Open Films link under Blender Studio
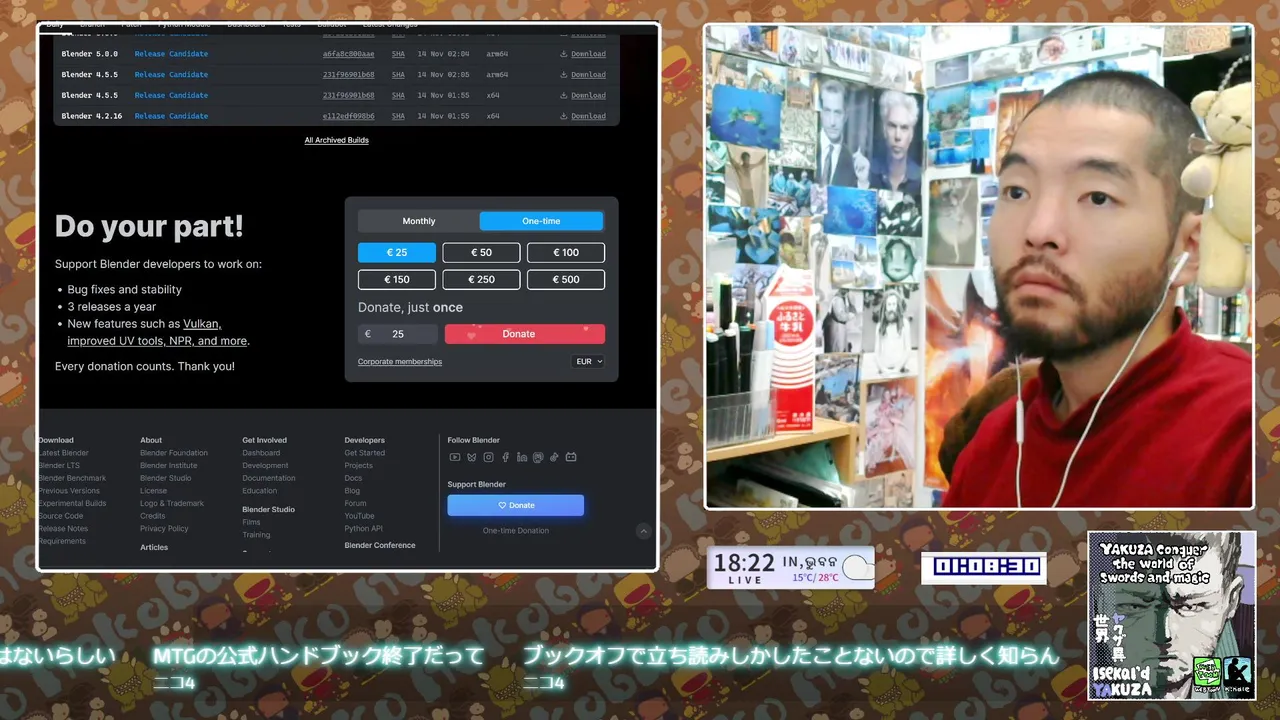The width and height of the screenshot is (1280, 720). tap(251, 522)
